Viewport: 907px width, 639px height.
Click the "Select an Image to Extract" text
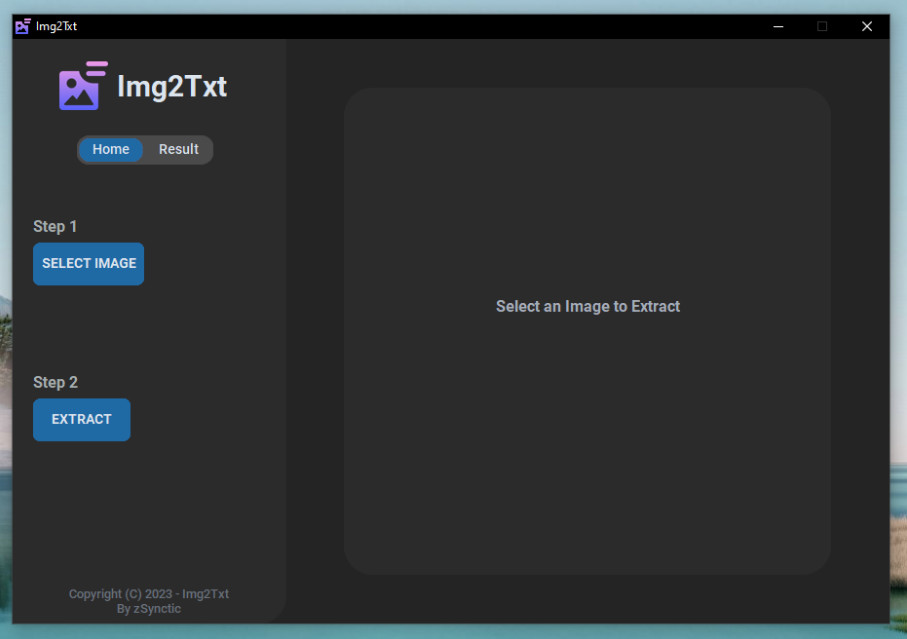[588, 306]
